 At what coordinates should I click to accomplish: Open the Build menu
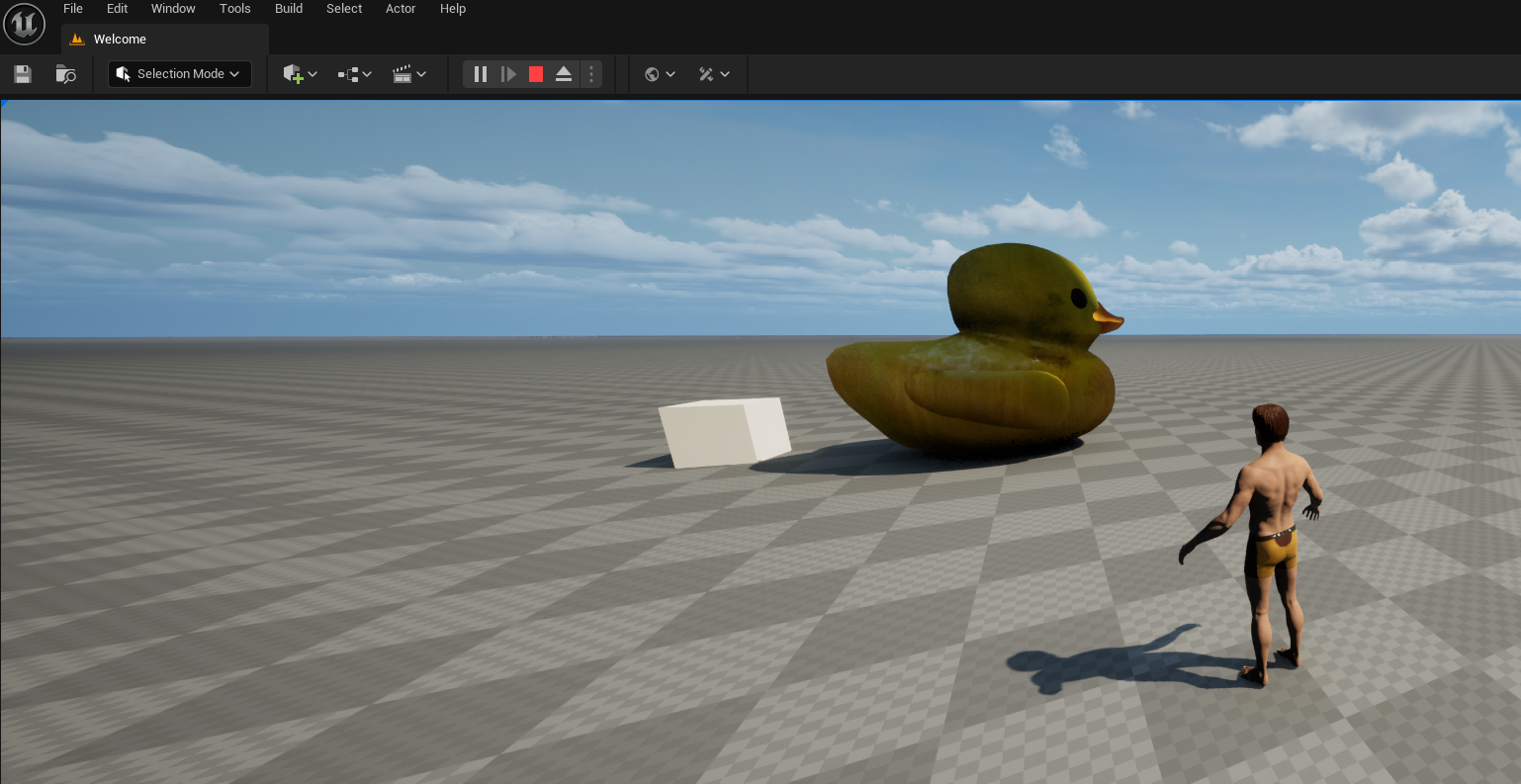(289, 9)
